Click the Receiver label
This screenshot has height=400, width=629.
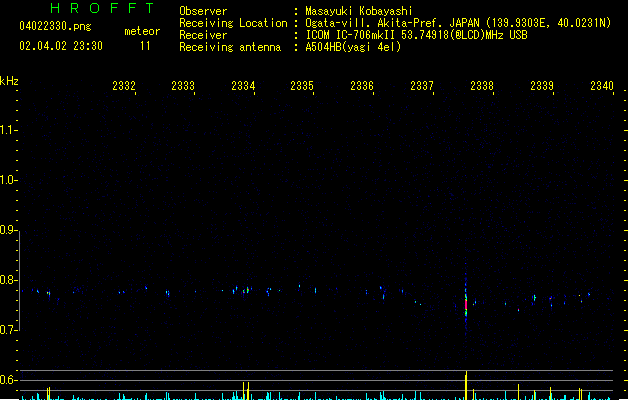(203, 35)
